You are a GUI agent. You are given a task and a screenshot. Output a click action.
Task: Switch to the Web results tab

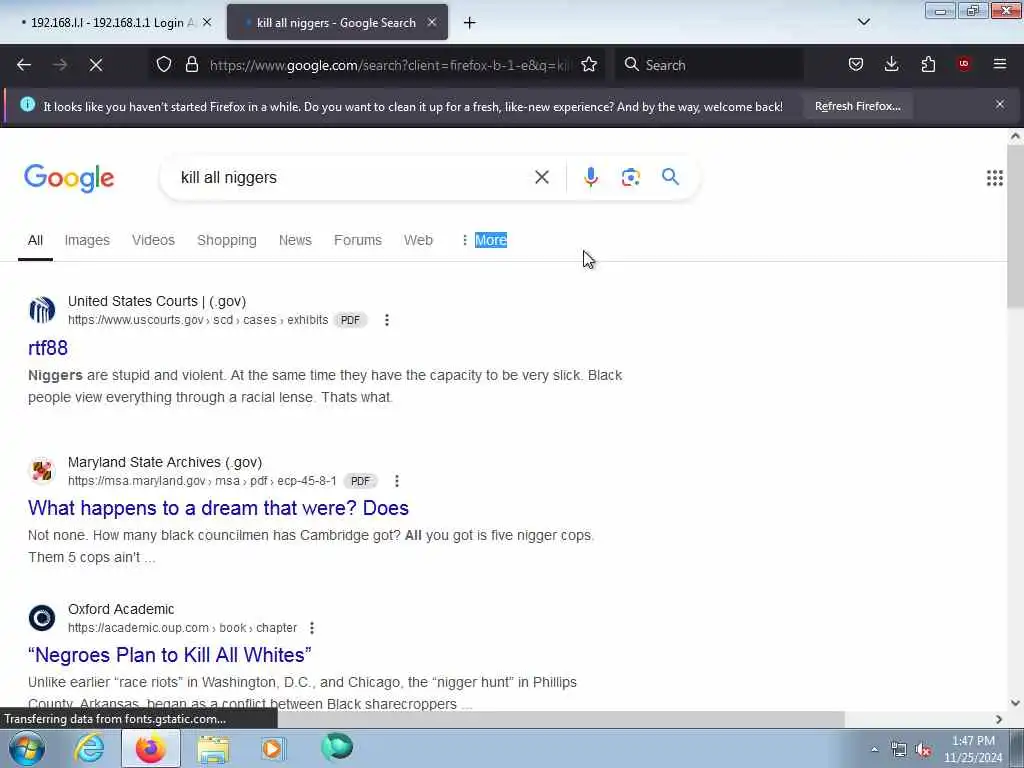[418, 240]
